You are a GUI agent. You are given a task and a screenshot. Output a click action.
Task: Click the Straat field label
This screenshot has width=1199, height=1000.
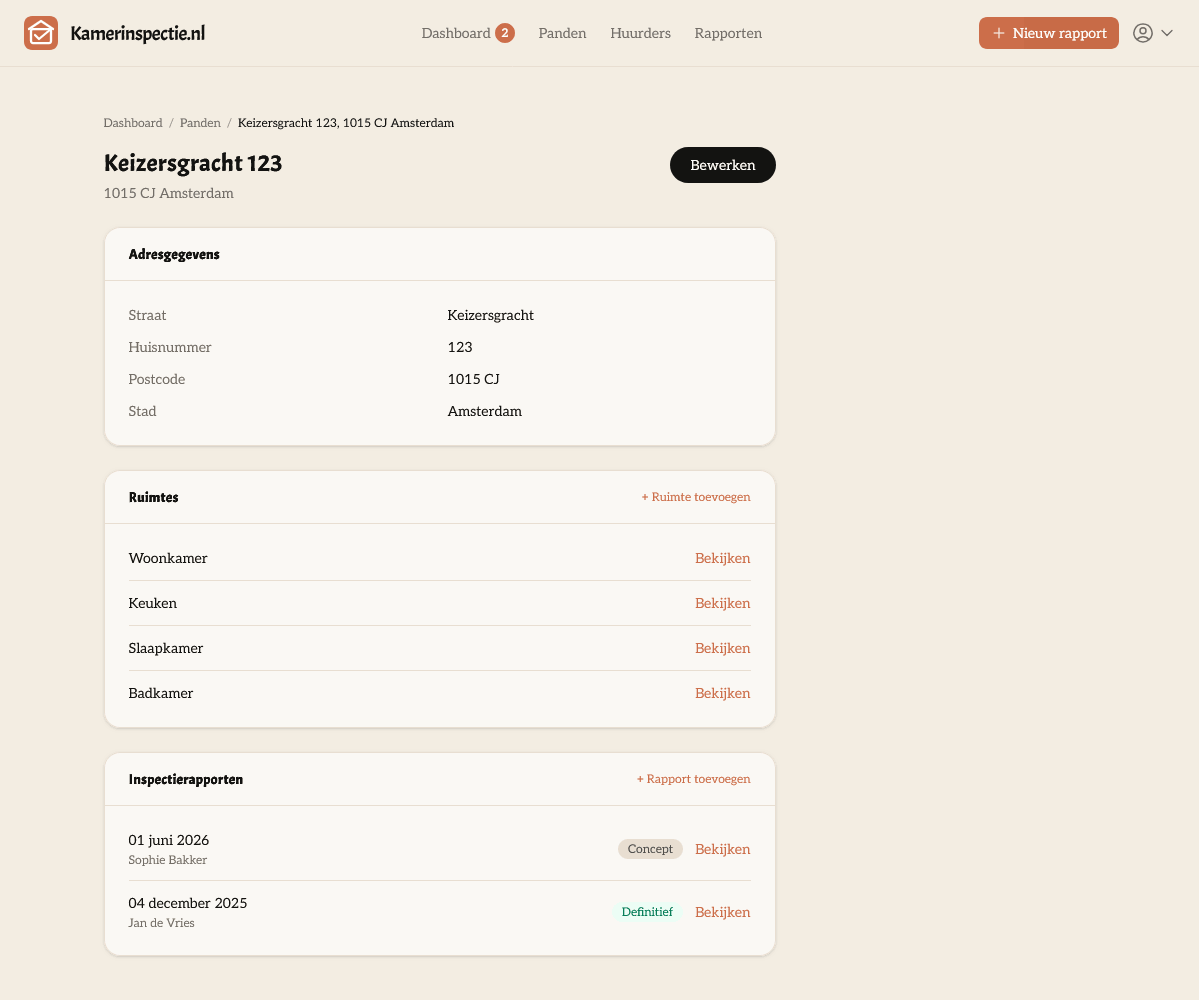pyautogui.click(x=148, y=315)
